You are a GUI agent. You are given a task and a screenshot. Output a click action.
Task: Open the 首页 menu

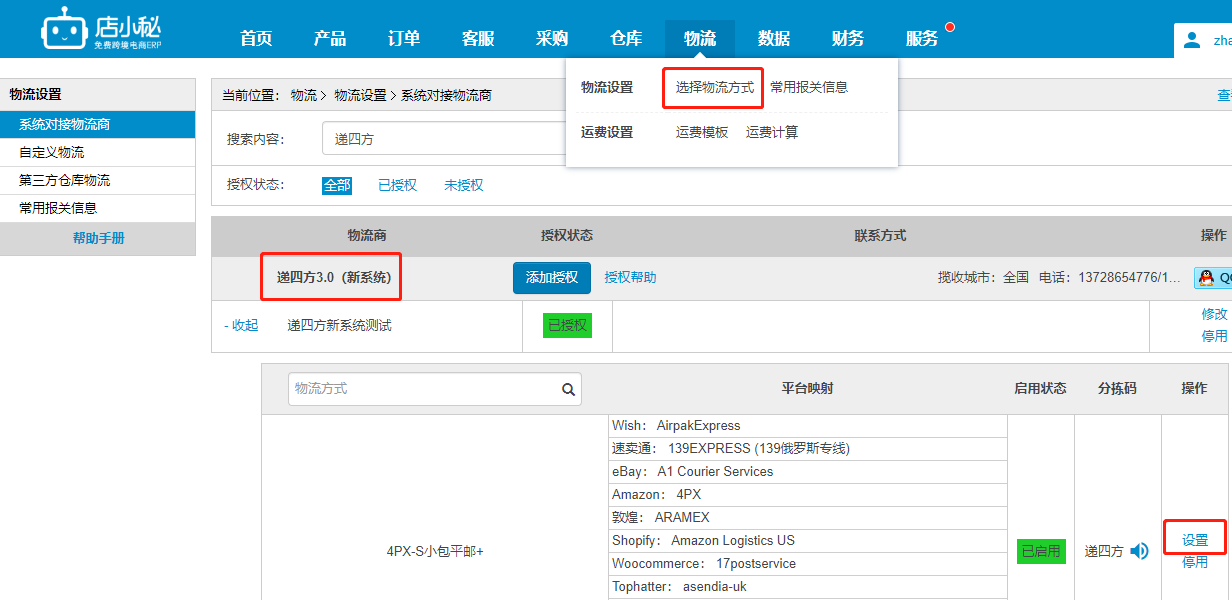256,39
